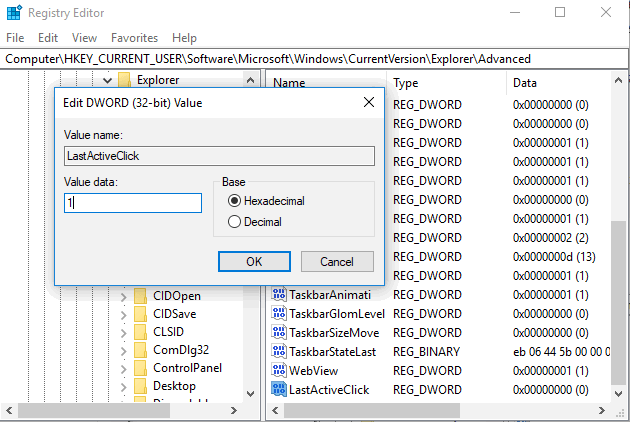Screen dimensions: 630x422
Task: Select the Explorer key label in tree
Action: (x=158, y=80)
